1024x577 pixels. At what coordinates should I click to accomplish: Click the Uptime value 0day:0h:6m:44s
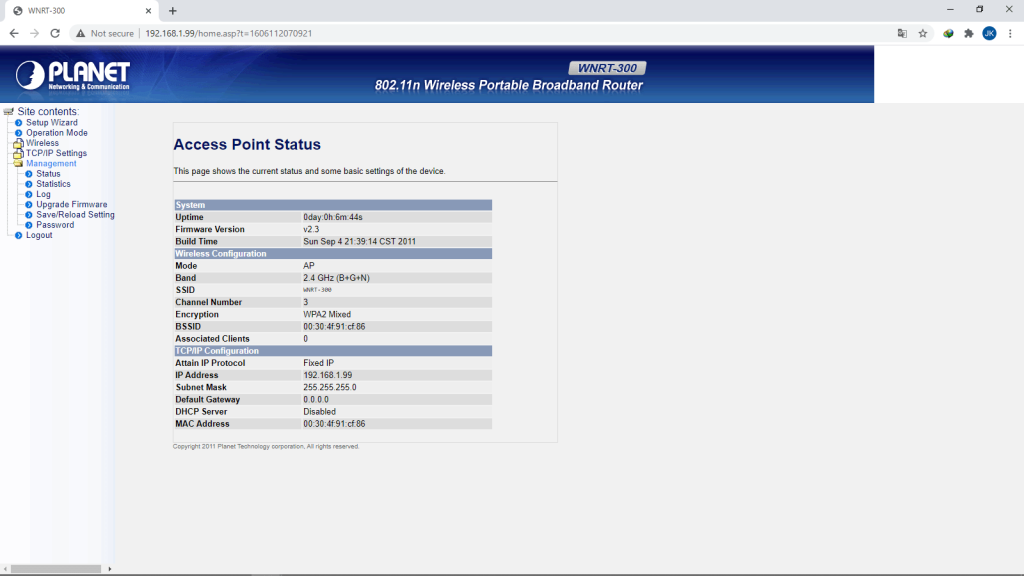[332, 217]
